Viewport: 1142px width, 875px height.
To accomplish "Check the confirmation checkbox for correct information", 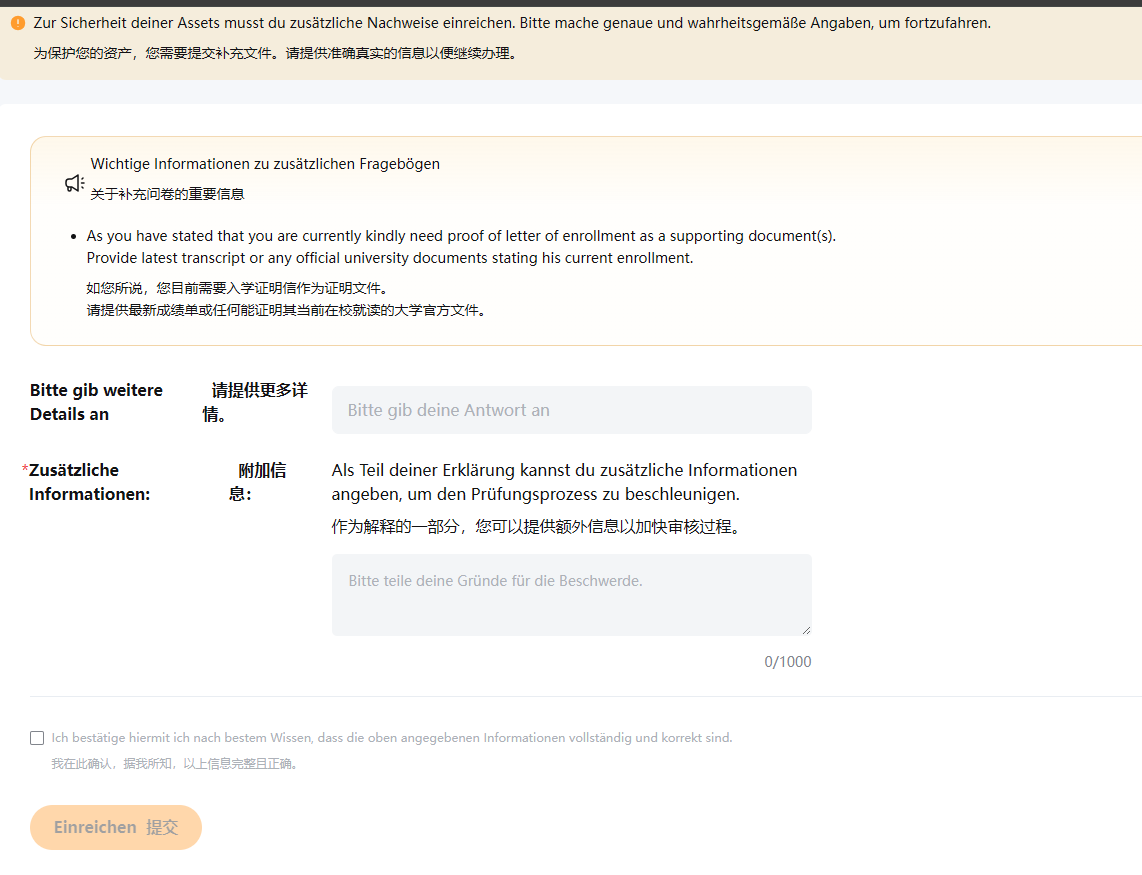I will pyautogui.click(x=37, y=738).
